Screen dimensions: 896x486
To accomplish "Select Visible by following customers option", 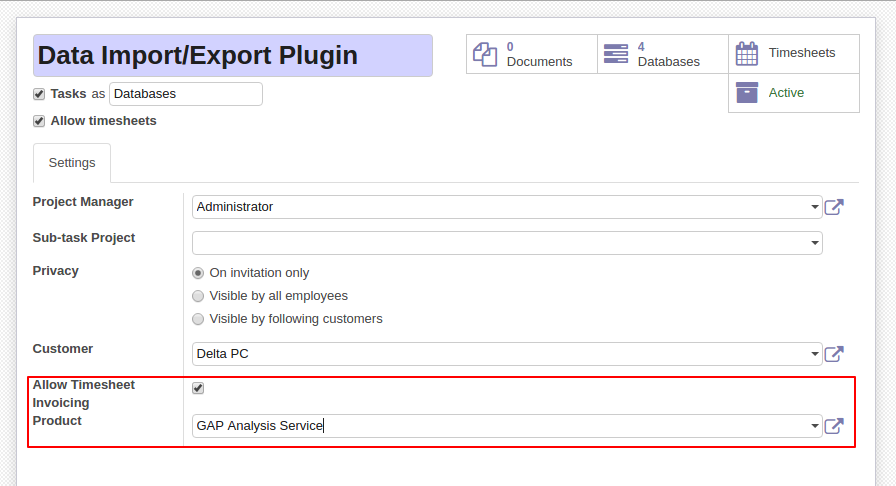I will (x=198, y=319).
